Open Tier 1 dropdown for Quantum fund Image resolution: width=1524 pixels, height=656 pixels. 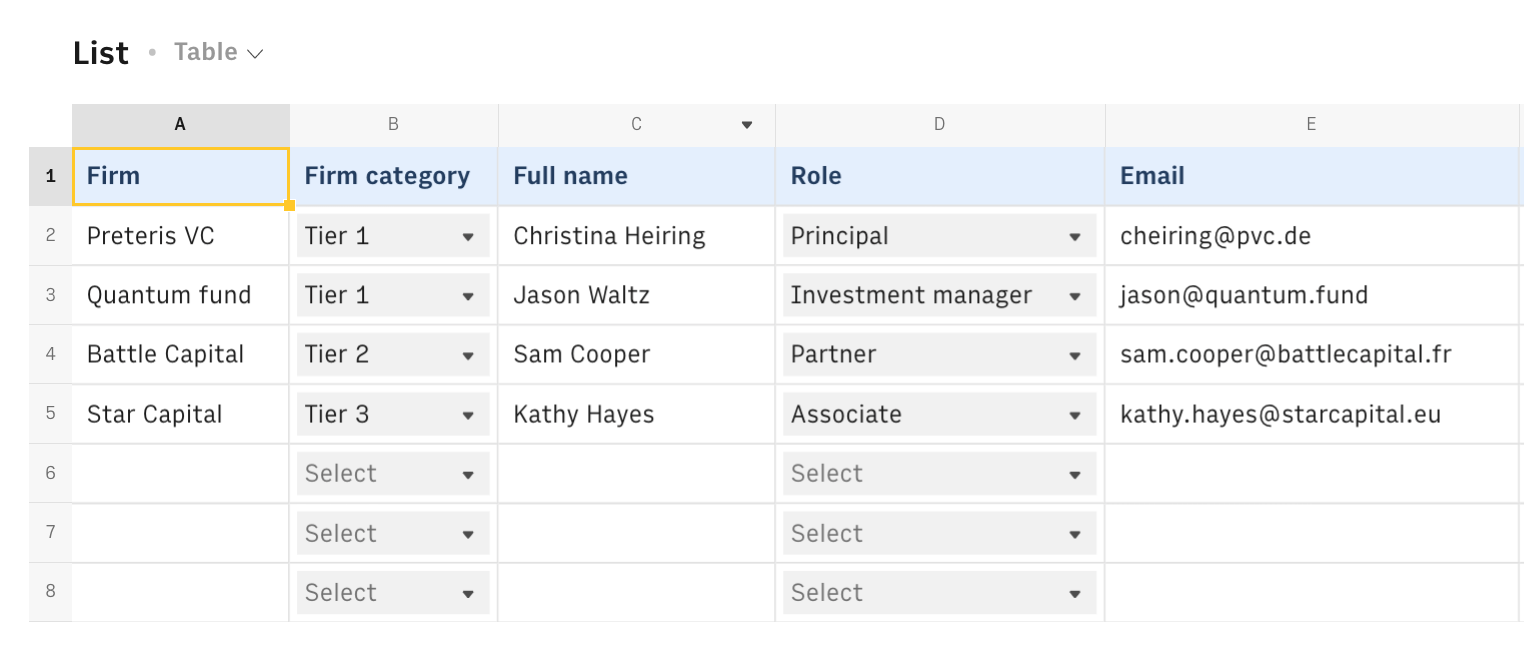click(467, 296)
